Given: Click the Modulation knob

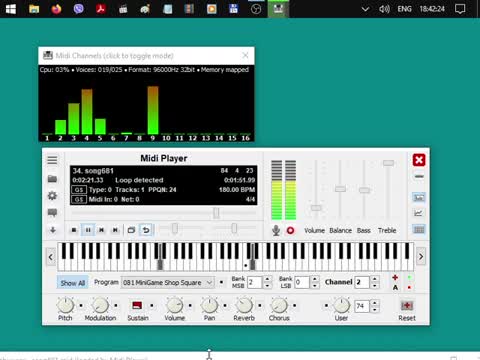Looking at the screenshot, I should (100, 305).
